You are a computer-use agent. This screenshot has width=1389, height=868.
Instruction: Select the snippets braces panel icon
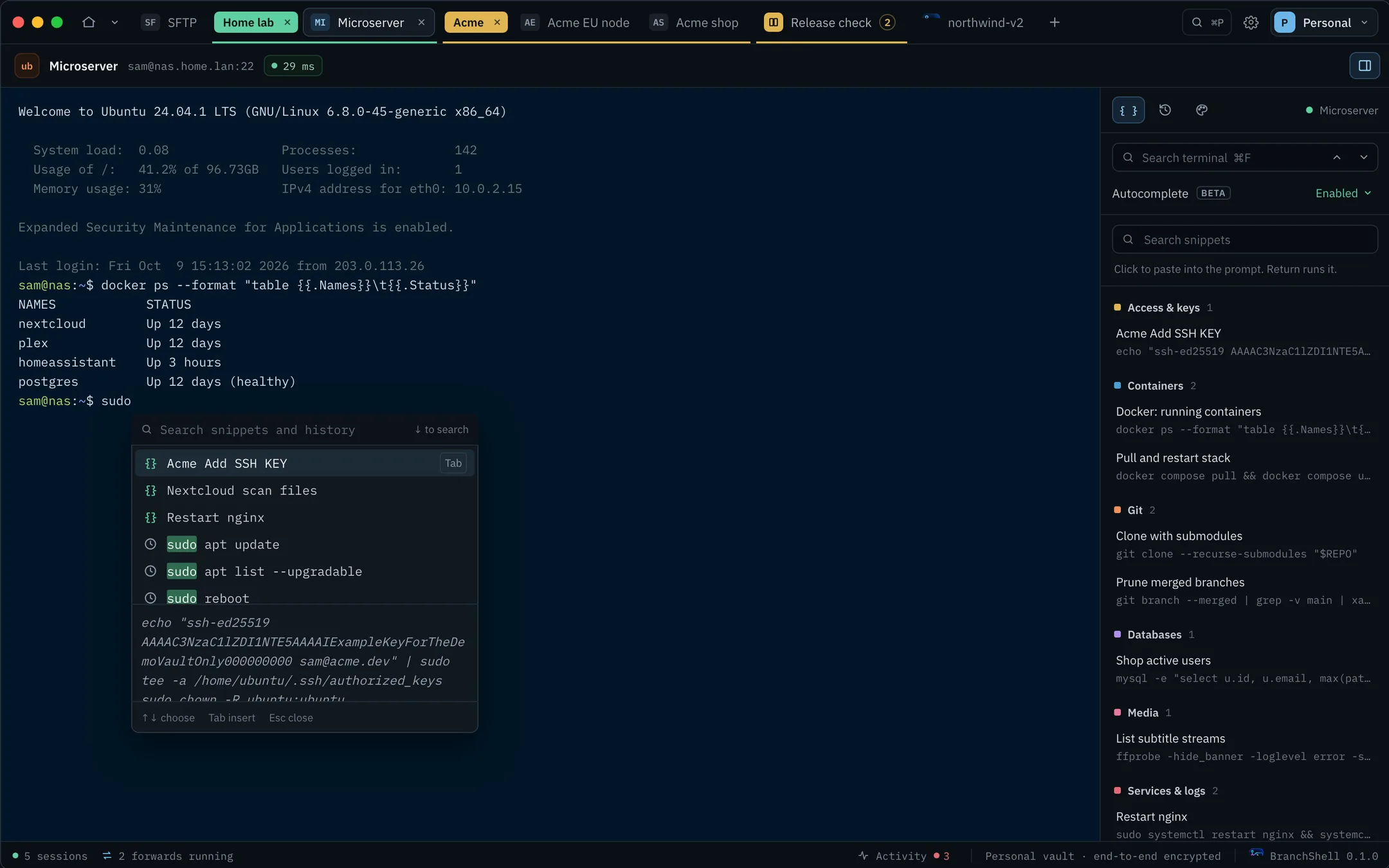1128,110
